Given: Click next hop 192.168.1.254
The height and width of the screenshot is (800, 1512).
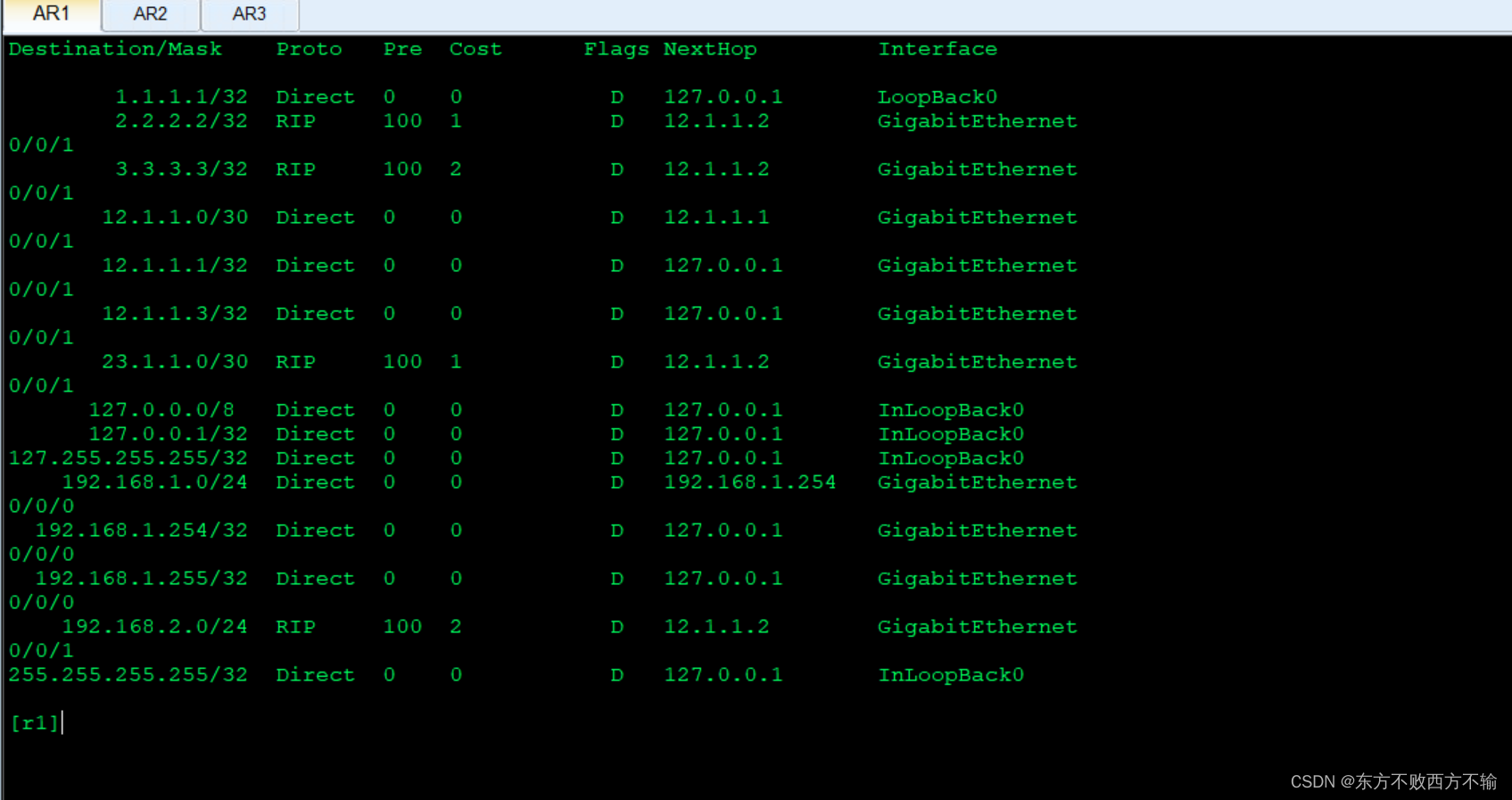Looking at the screenshot, I should pos(750,482).
